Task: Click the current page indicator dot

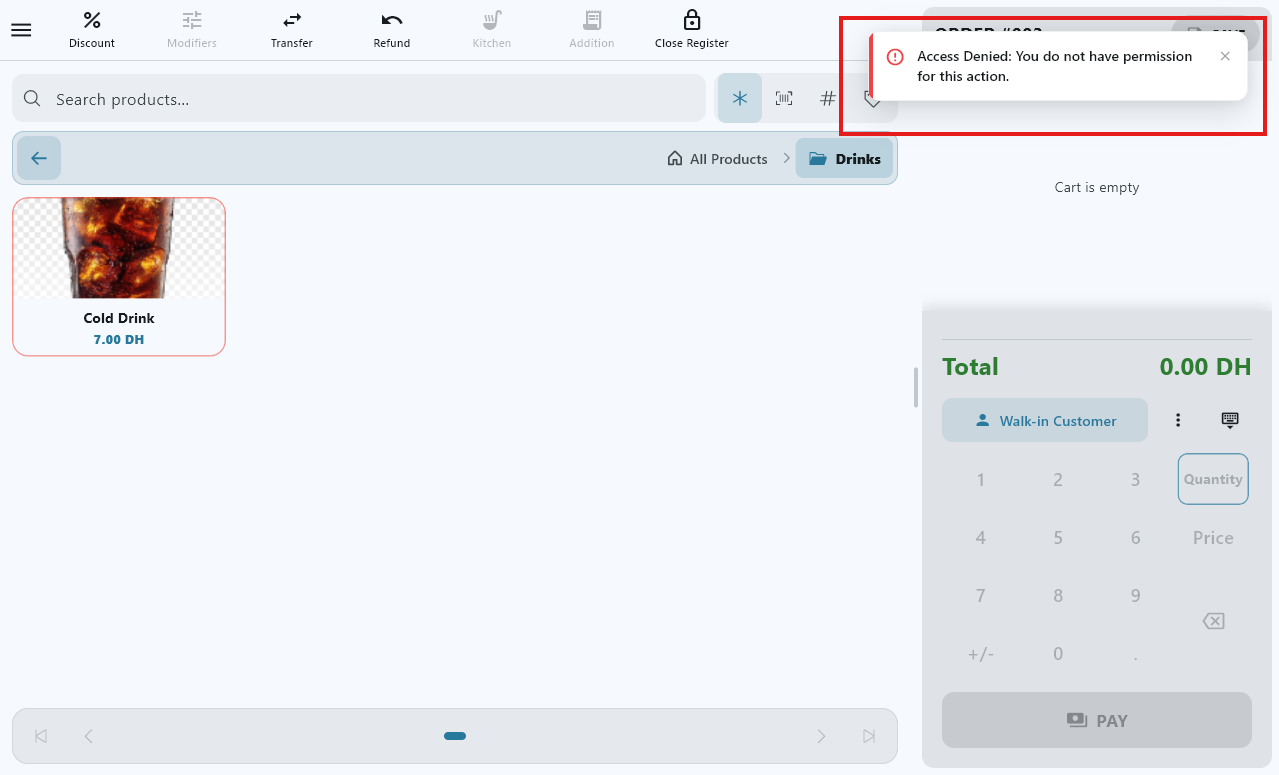Action: (455, 736)
